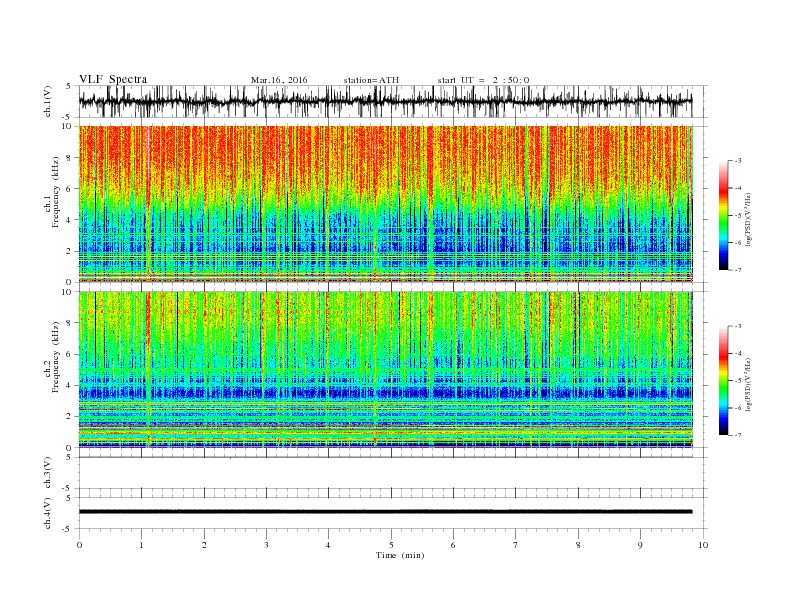
Task: Click time axis tick label "6"
Action: [x=453, y=545]
